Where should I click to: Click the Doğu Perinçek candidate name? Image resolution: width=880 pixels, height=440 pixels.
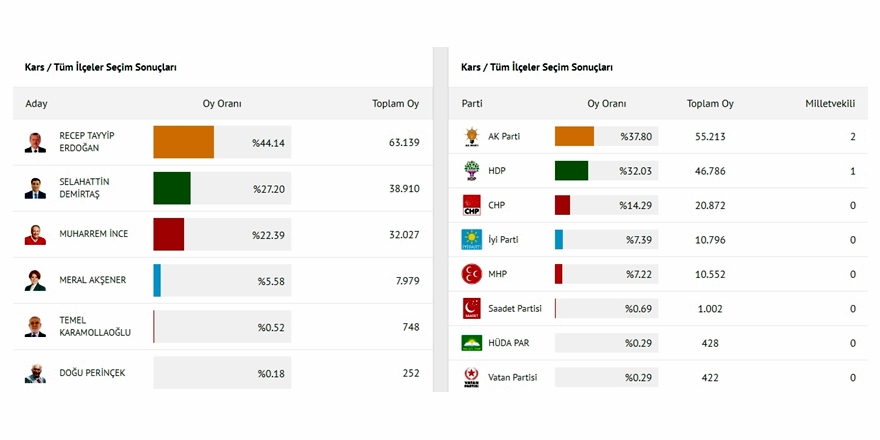92,373
